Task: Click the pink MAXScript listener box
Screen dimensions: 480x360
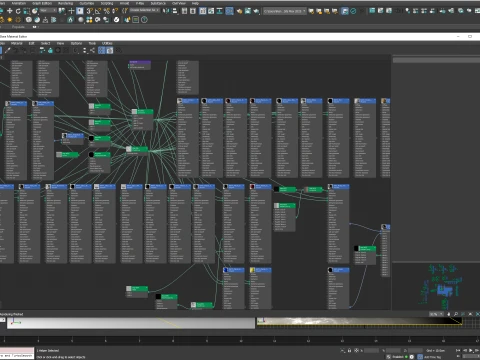Action: point(17,350)
